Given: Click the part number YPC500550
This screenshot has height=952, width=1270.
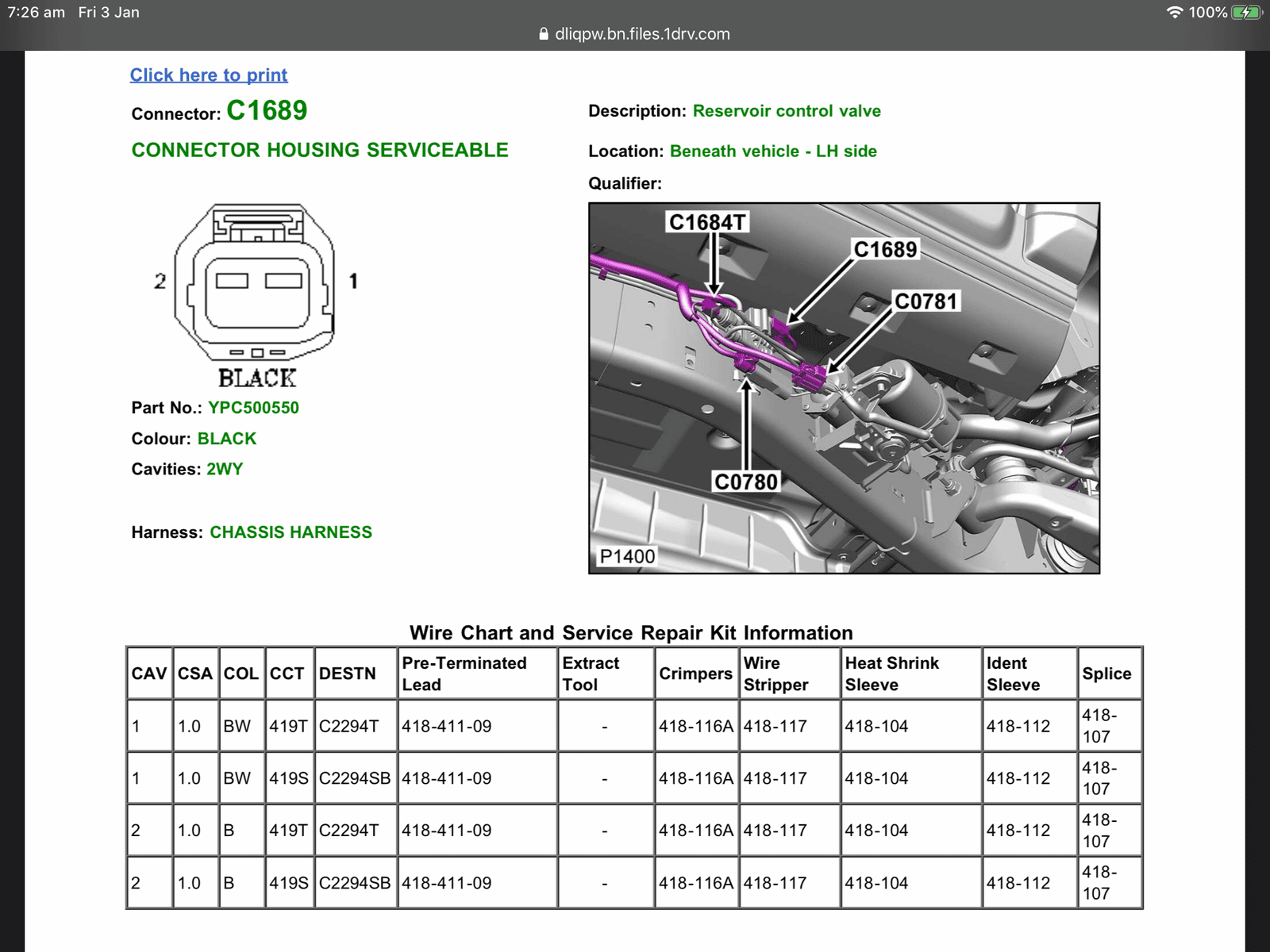Looking at the screenshot, I should click(x=254, y=408).
